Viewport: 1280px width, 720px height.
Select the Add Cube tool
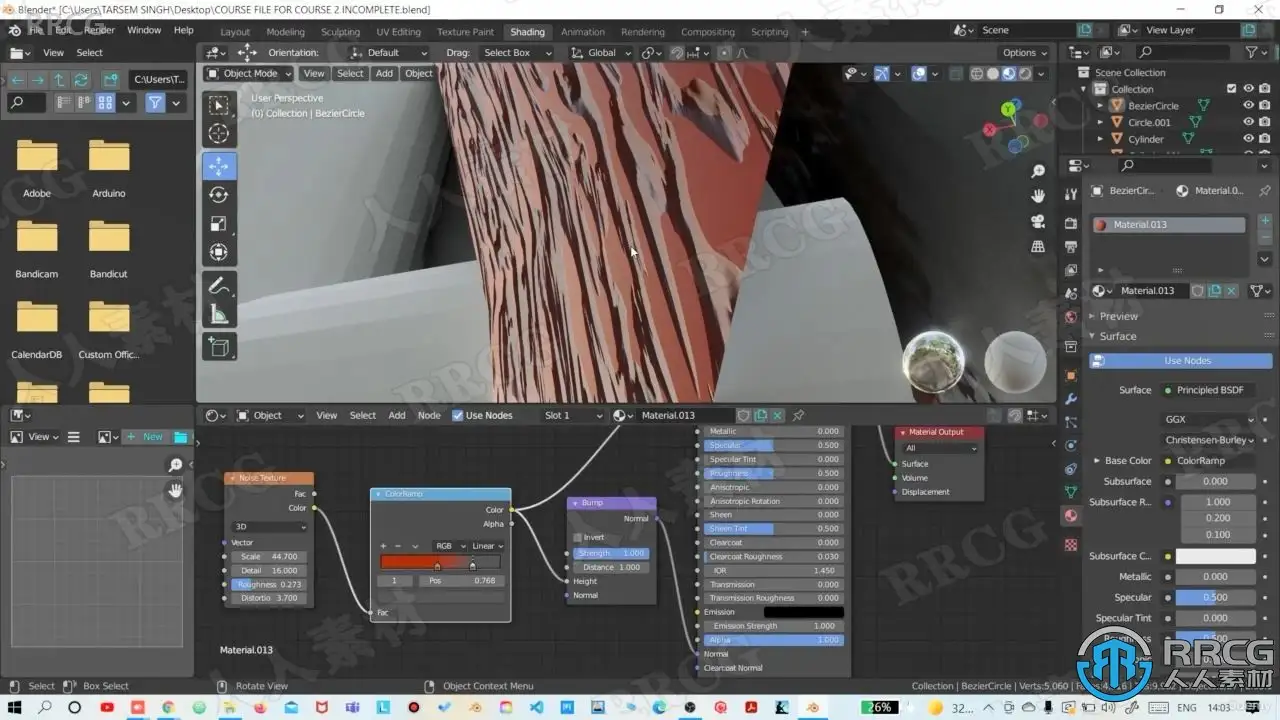[x=219, y=347]
